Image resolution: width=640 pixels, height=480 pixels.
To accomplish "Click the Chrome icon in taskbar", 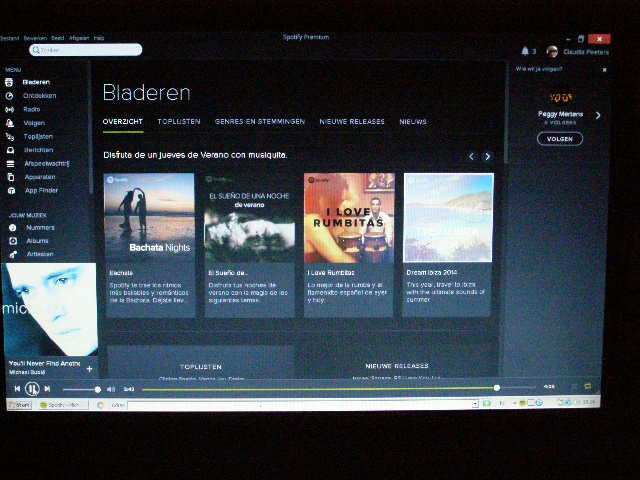I will (x=100, y=405).
